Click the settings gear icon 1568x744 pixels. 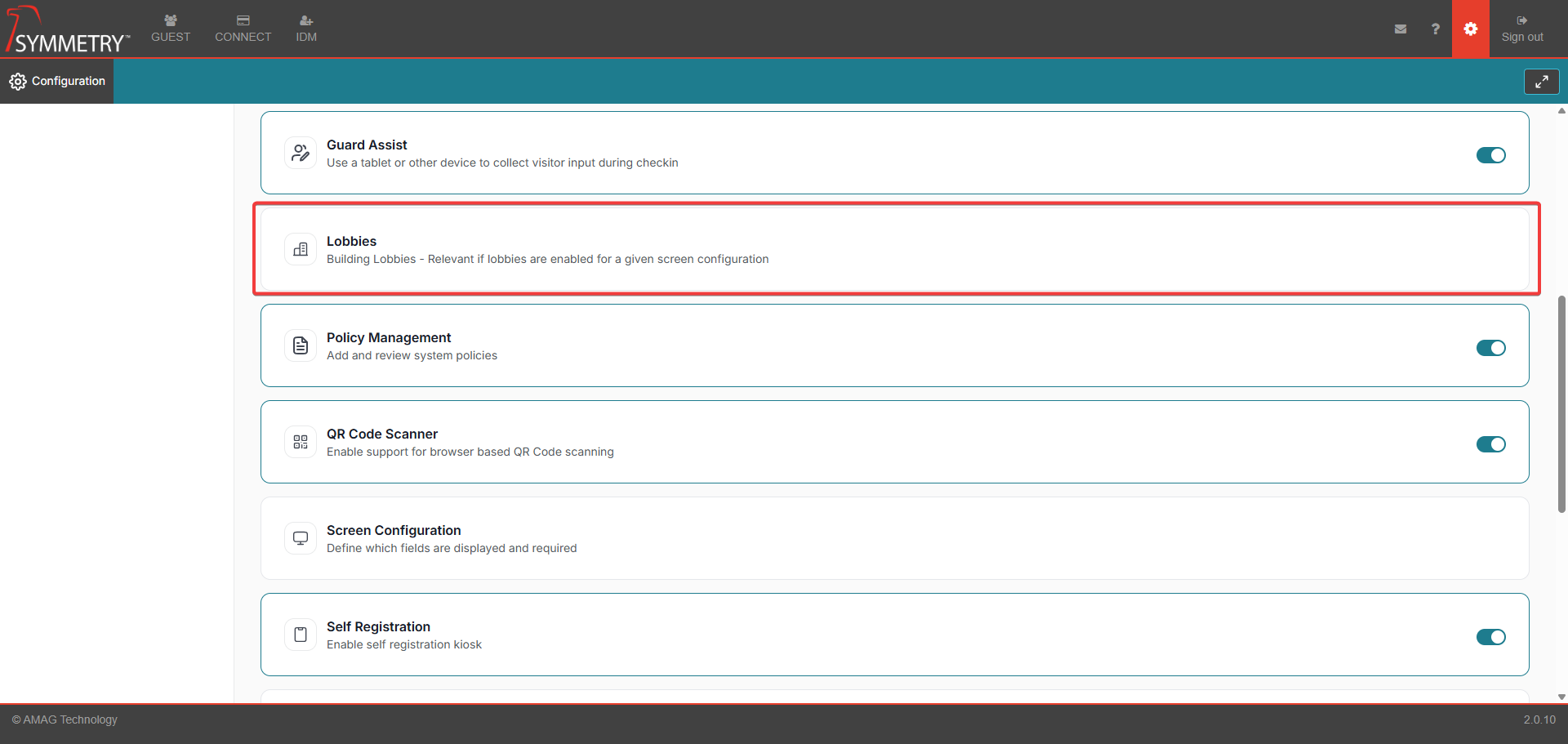(x=1470, y=29)
